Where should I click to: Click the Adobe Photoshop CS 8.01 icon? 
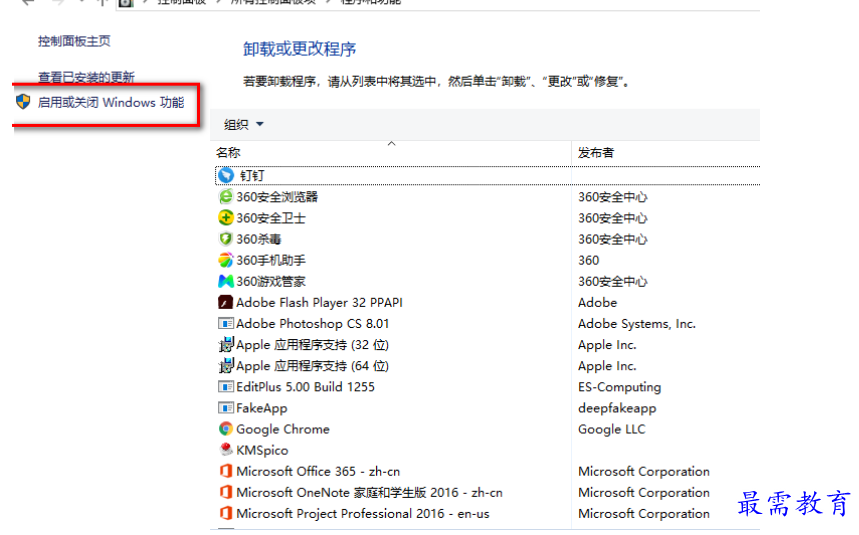(x=226, y=324)
